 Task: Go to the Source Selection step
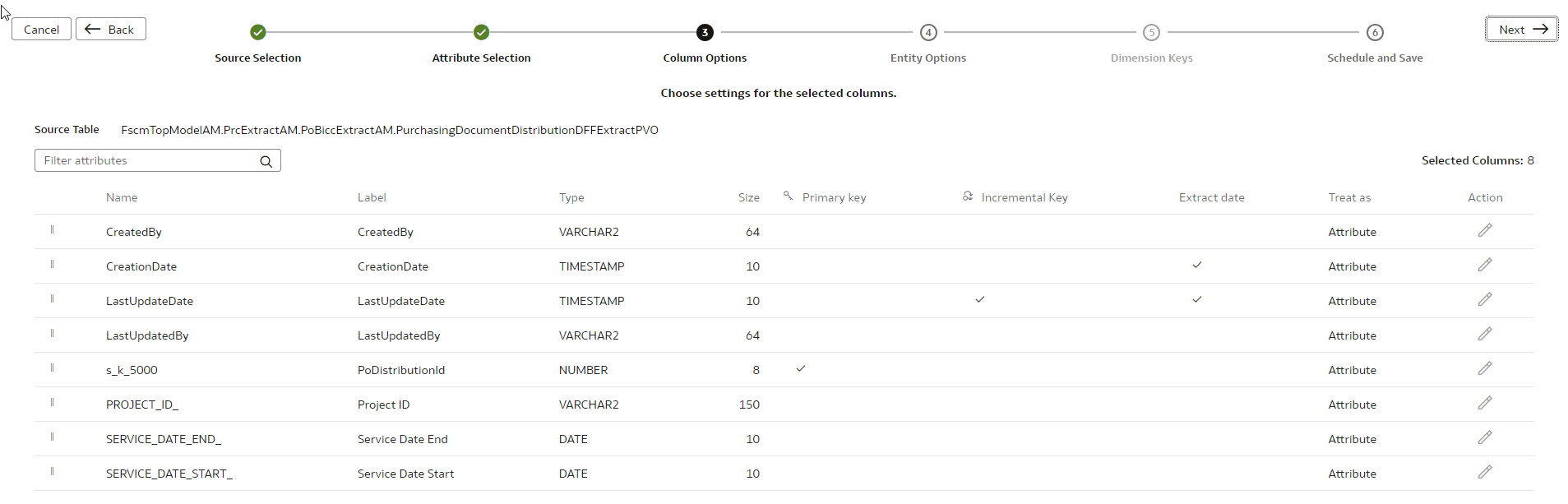(x=258, y=33)
